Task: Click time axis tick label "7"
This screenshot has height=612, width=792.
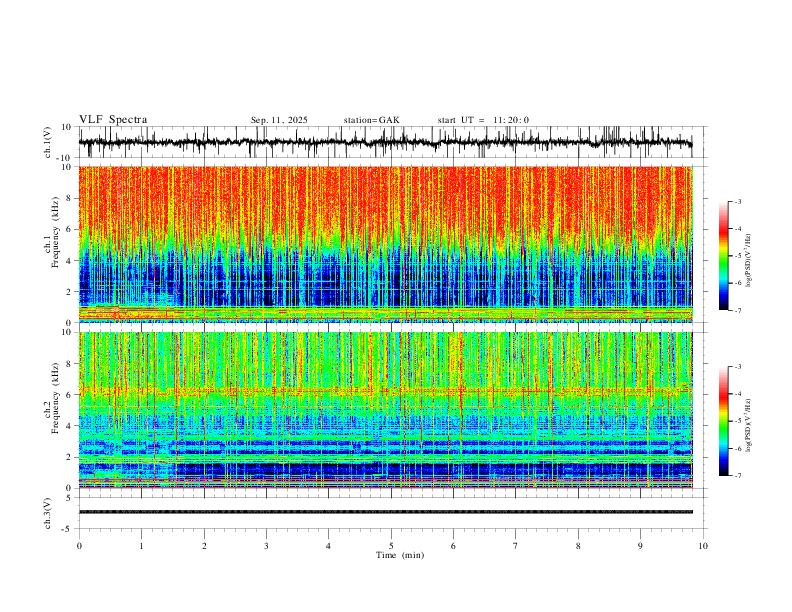Action: tap(516, 546)
